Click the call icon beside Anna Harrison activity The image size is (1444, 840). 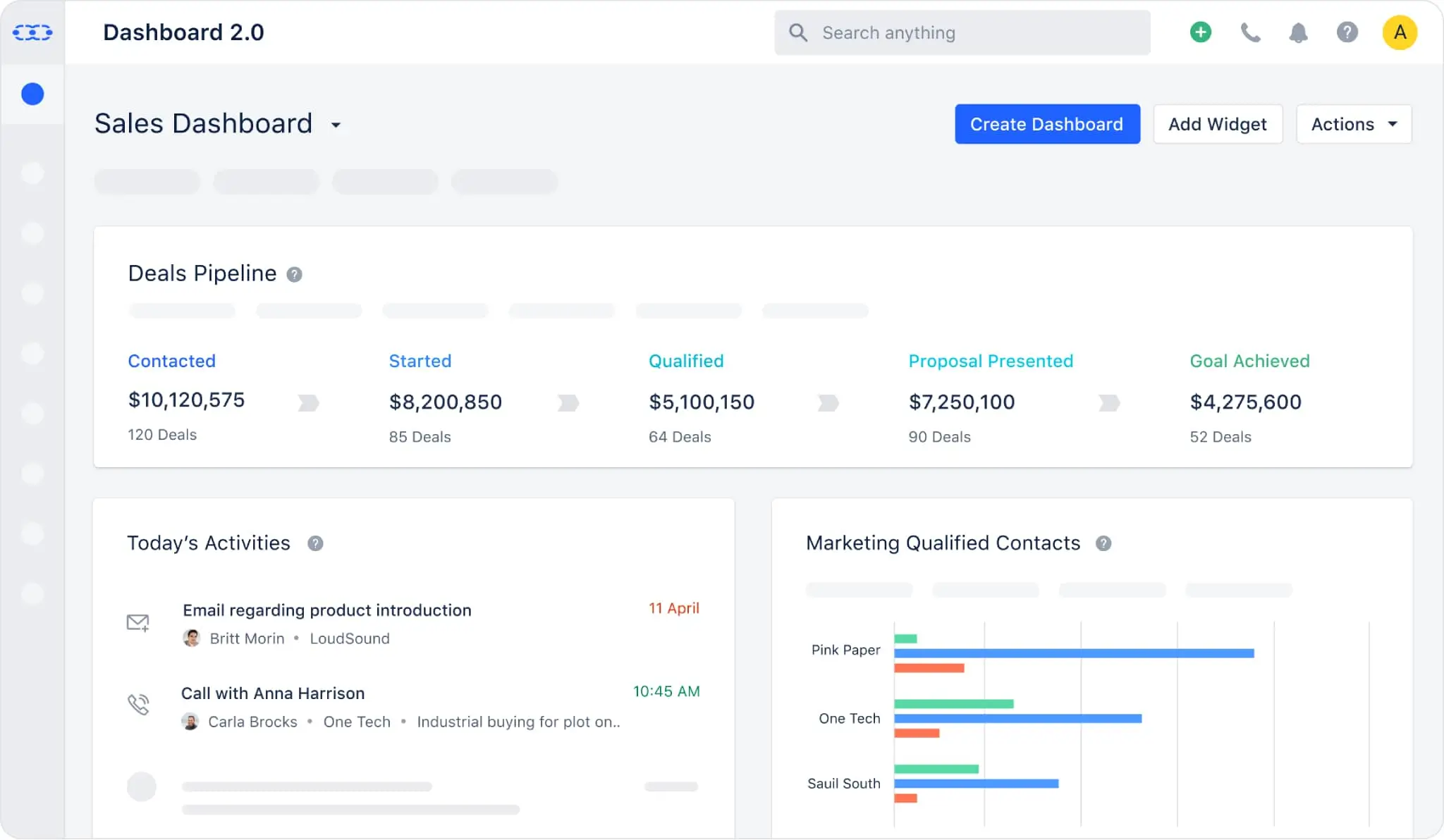tap(139, 704)
